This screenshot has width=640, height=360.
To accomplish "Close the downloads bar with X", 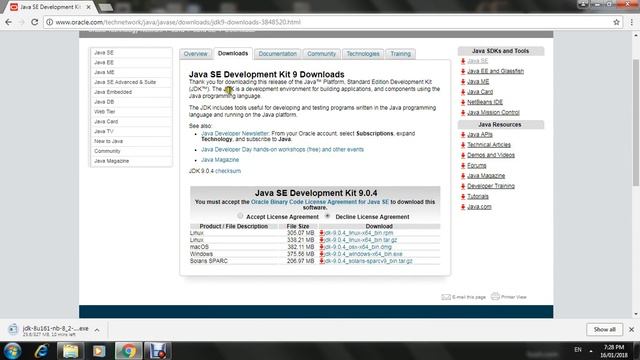I will click(x=631, y=329).
